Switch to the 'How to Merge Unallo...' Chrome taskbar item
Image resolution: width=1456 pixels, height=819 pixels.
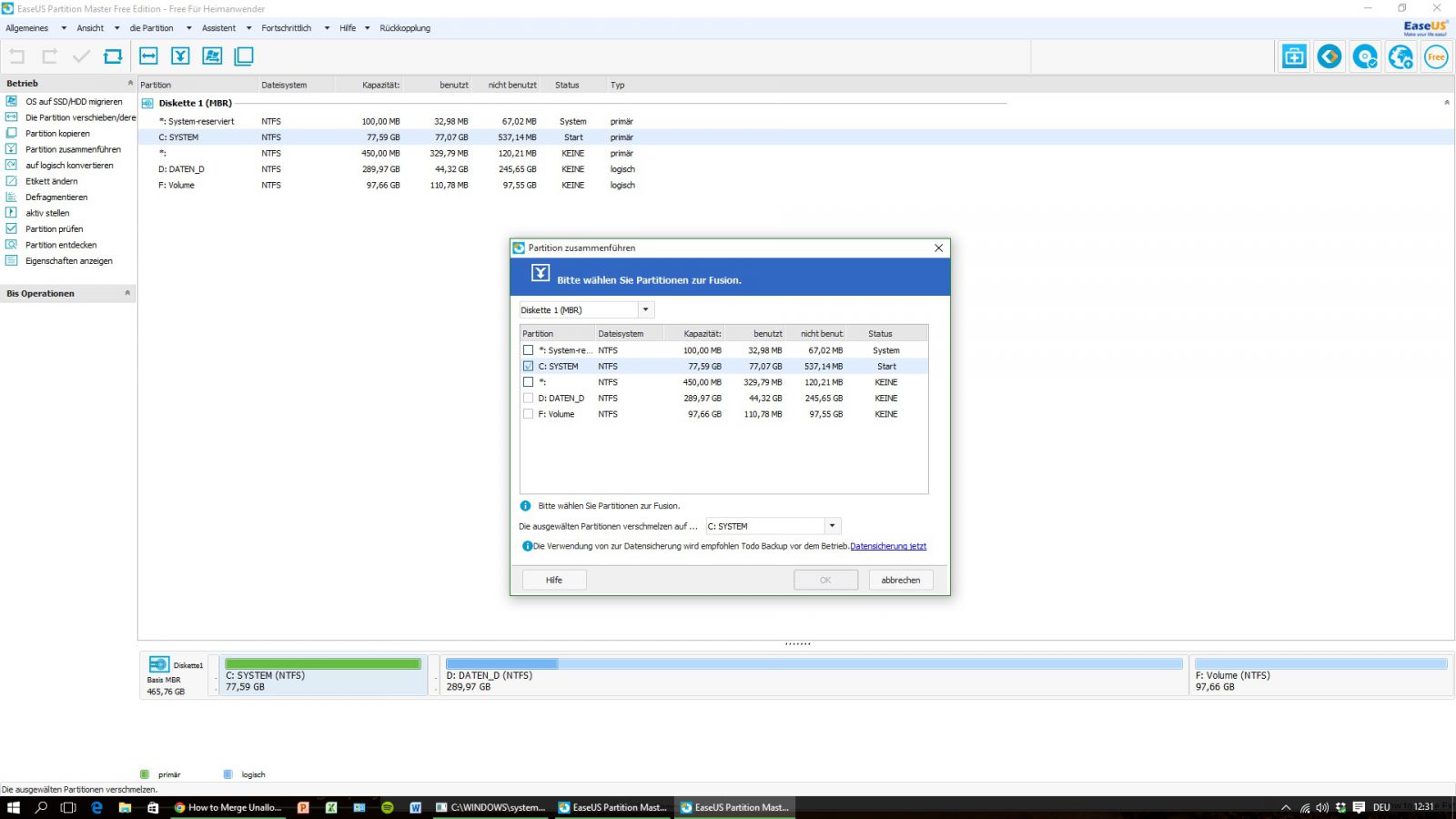tap(229, 807)
